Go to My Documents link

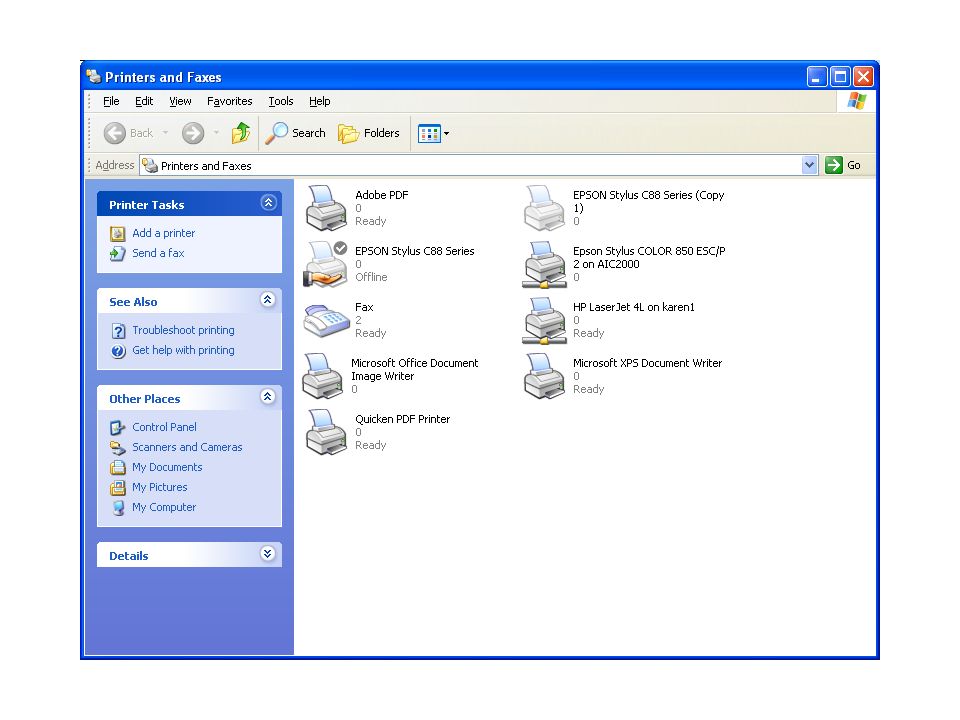coord(167,468)
